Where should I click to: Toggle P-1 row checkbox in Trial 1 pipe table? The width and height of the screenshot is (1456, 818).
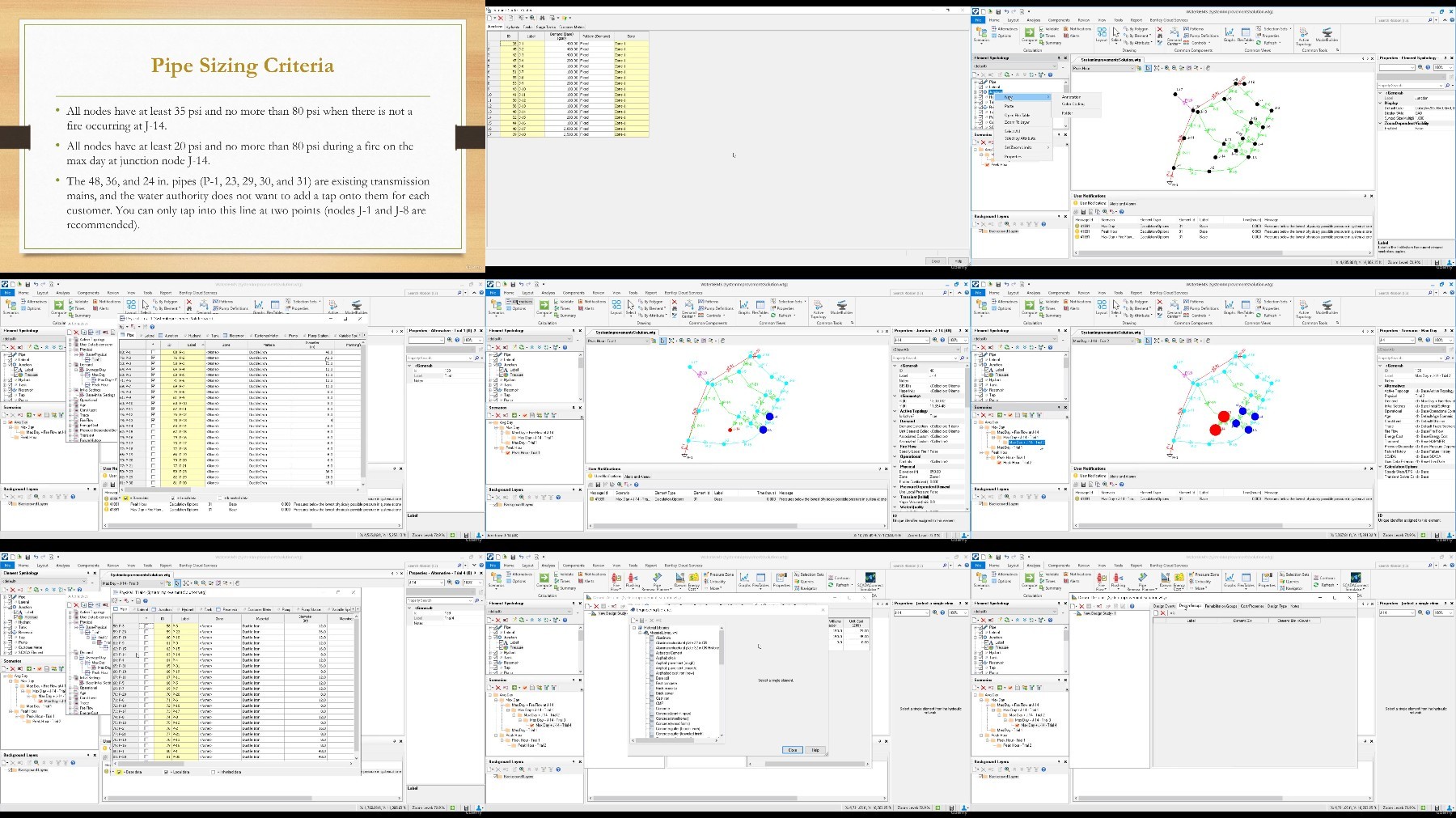click(153, 352)
